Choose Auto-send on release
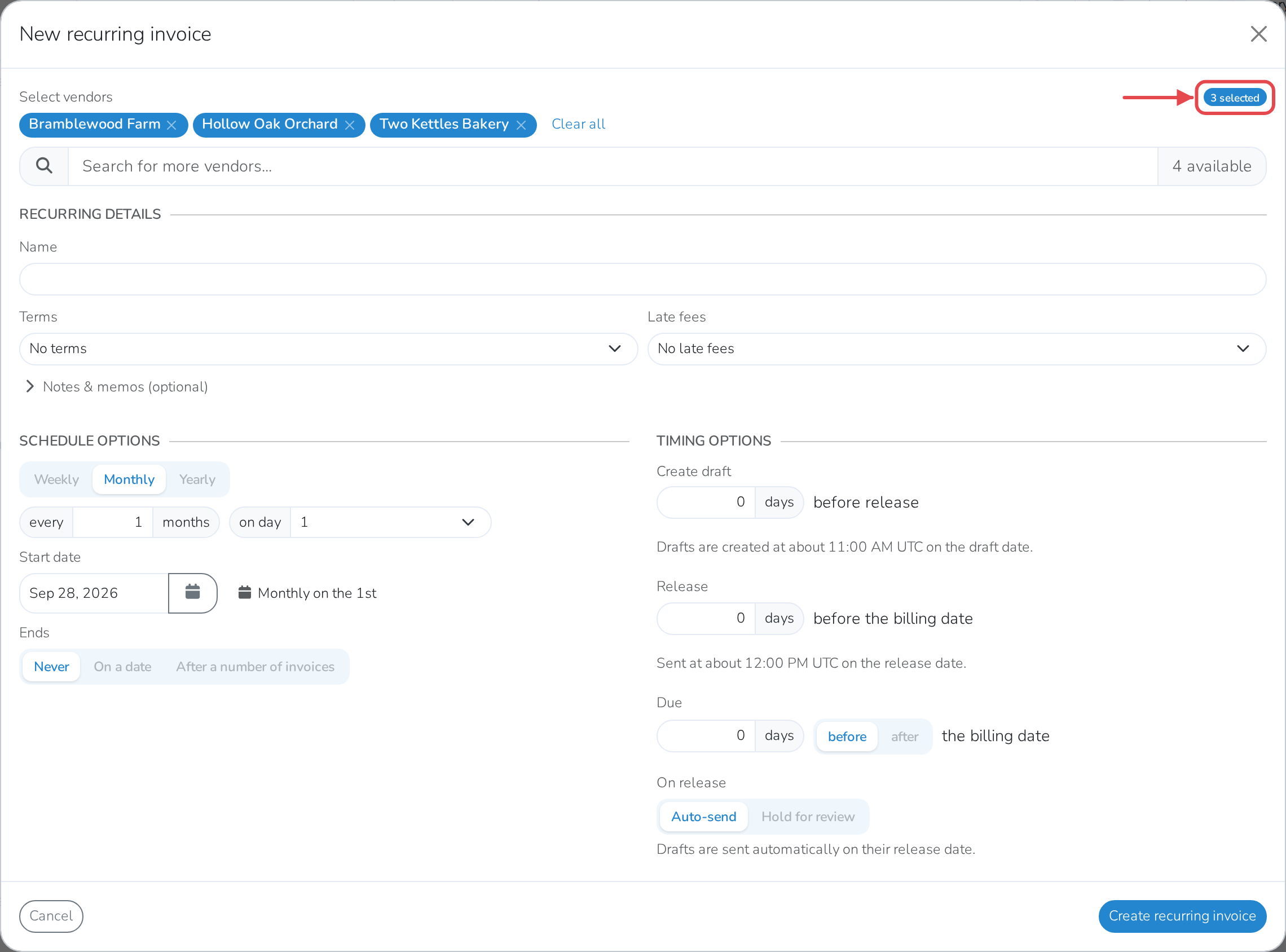The width and height of the screenshot is (1286, 952). 703,817
